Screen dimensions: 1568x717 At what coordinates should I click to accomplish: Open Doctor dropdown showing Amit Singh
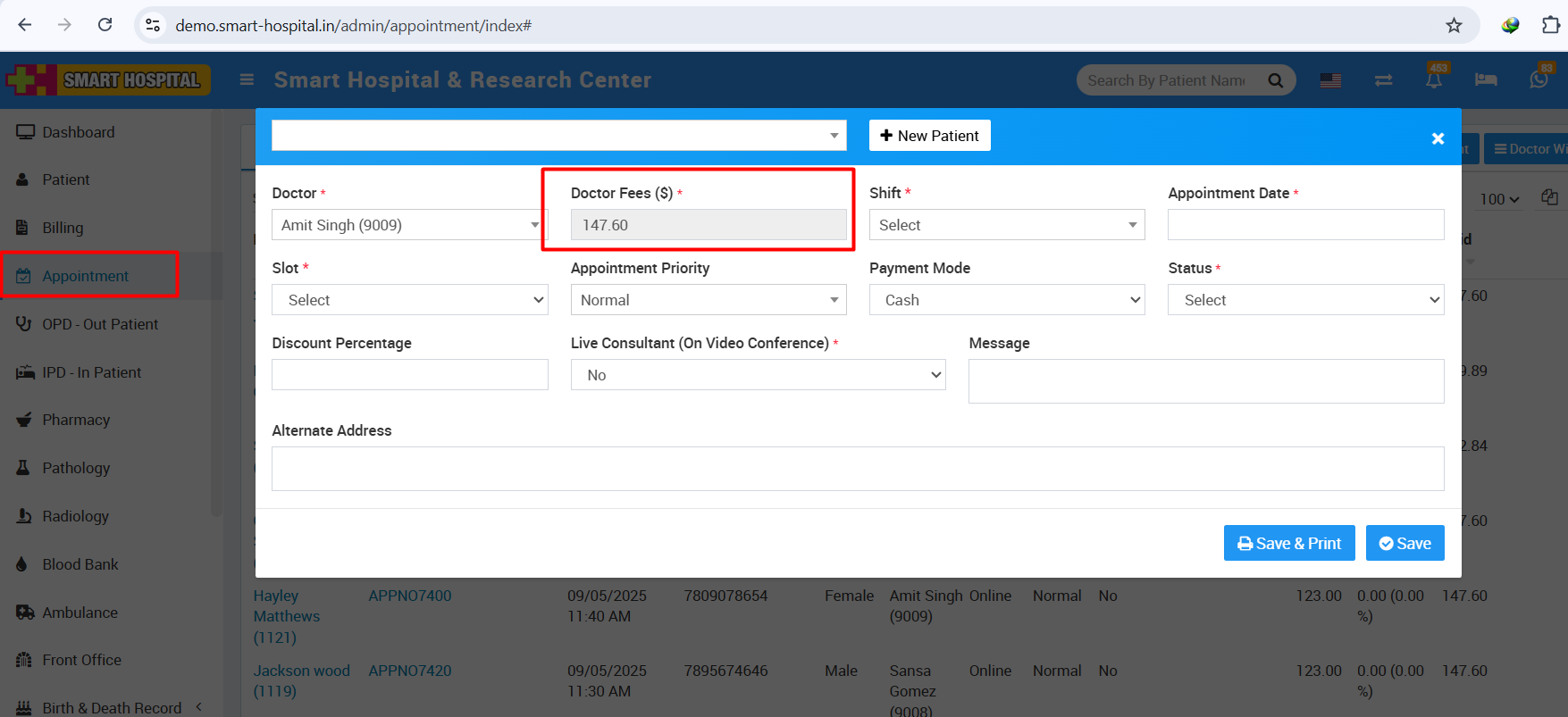[x=409, y=225]
